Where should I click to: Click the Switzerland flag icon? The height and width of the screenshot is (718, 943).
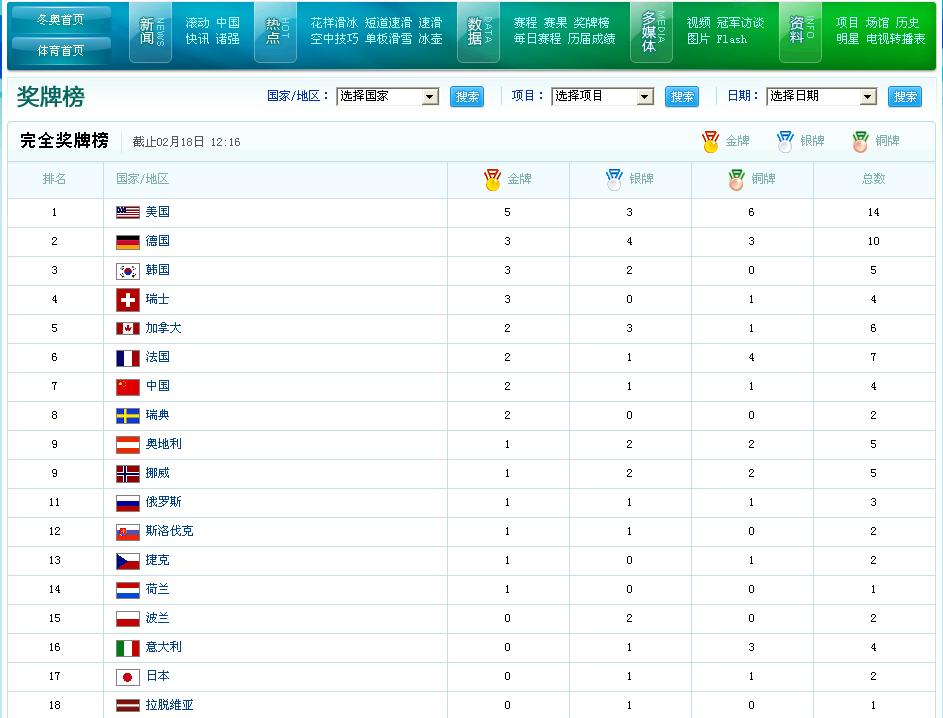pyautogui.click(x=127, y=299)
